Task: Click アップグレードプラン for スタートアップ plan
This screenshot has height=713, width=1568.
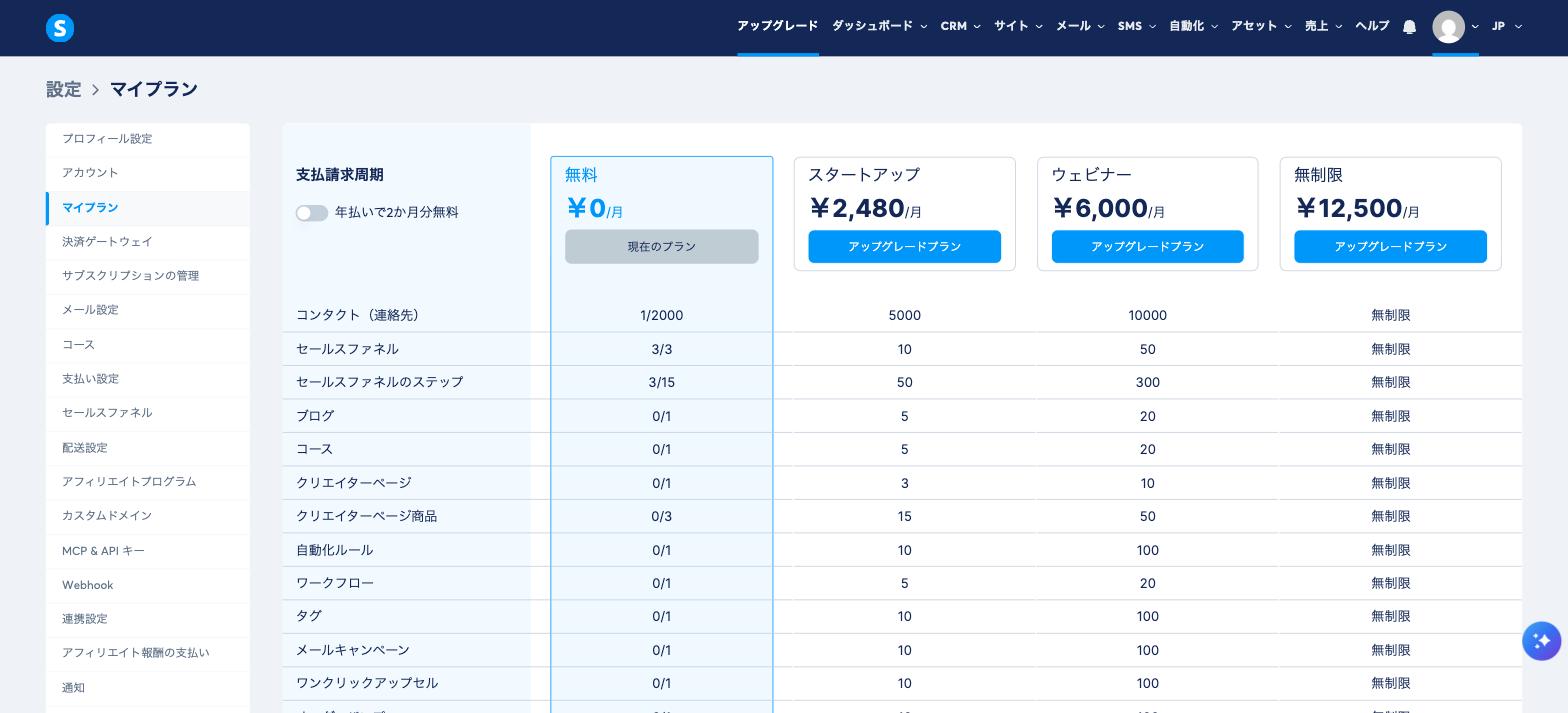Action: [x=904, y=247]
